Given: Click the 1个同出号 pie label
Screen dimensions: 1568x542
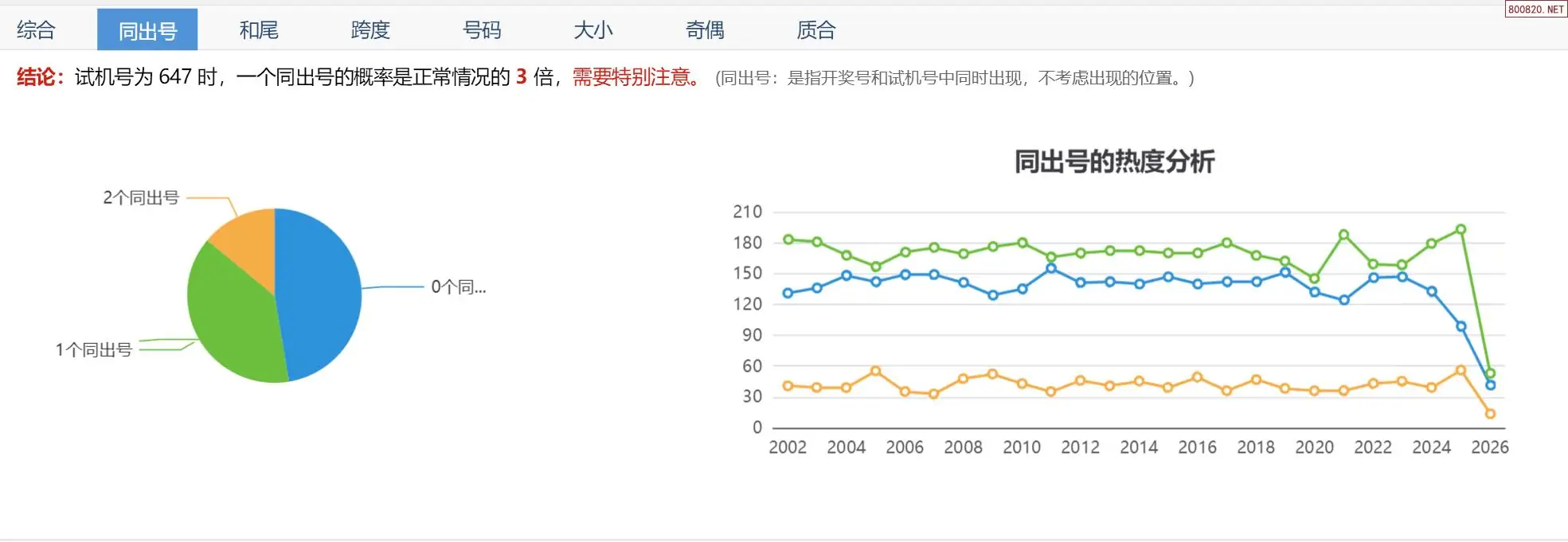Looking at the screenshot, I should point(93,349).
